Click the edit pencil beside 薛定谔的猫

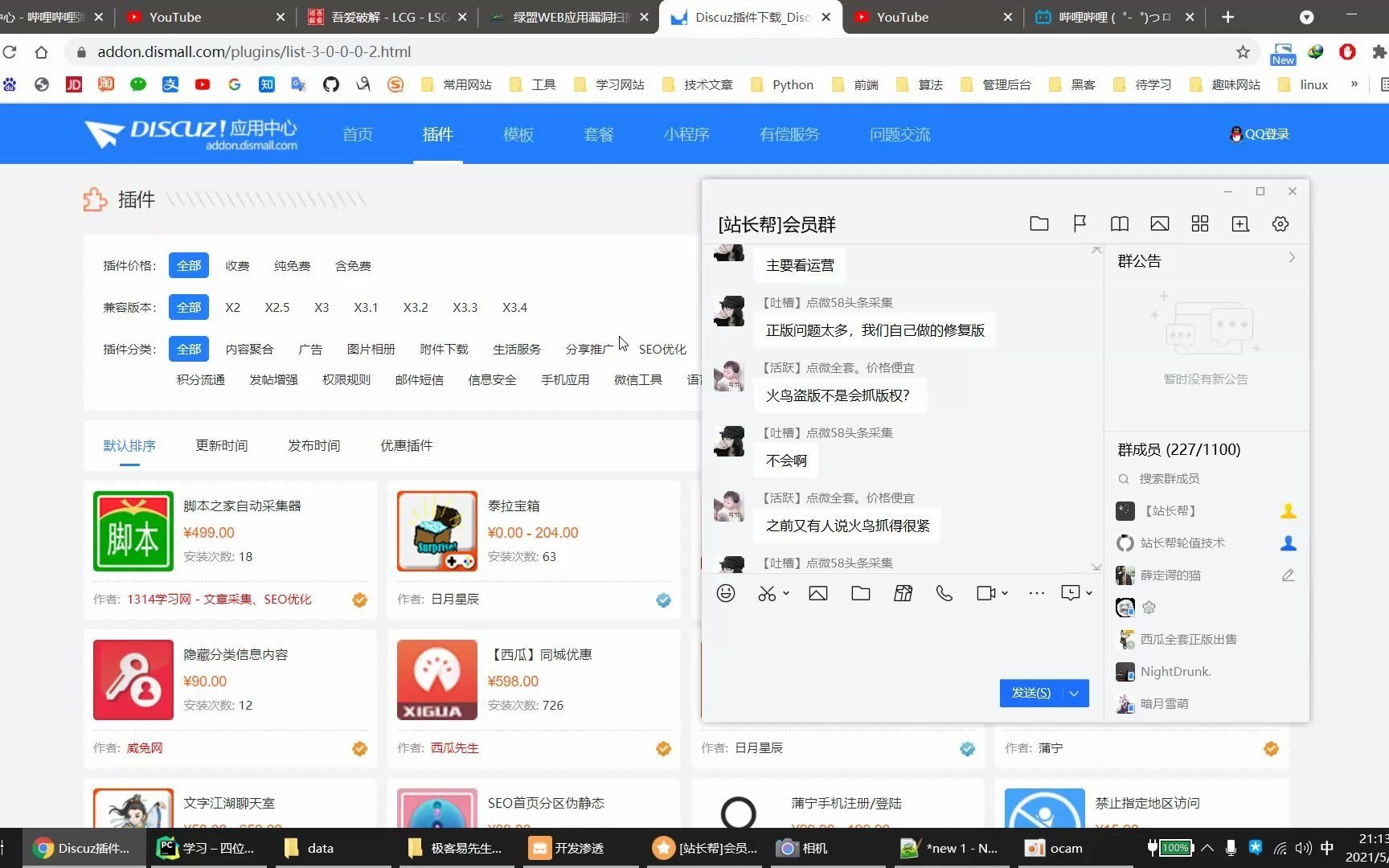pos(1288,575)
